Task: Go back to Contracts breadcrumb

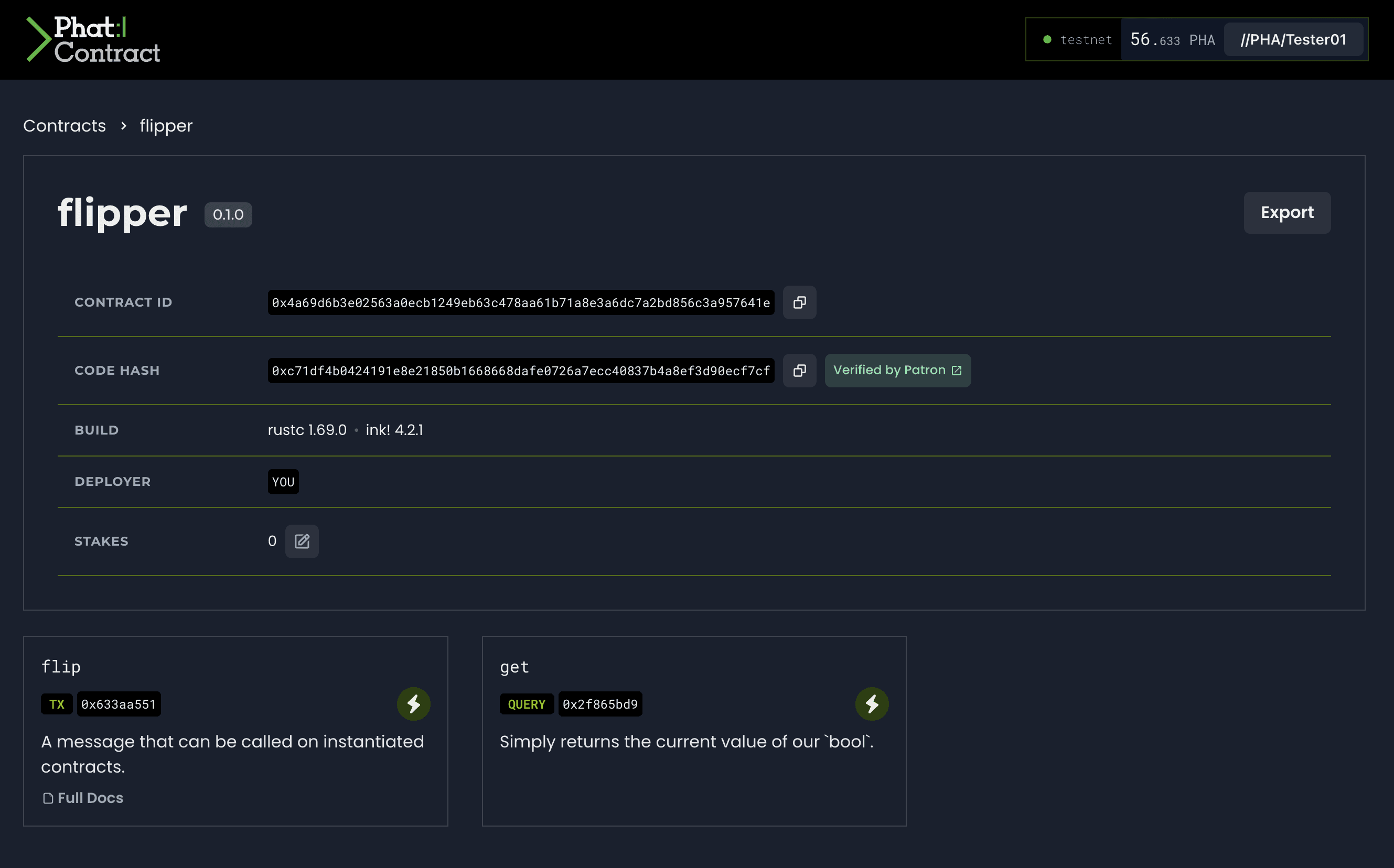Action: click(65, 126)
